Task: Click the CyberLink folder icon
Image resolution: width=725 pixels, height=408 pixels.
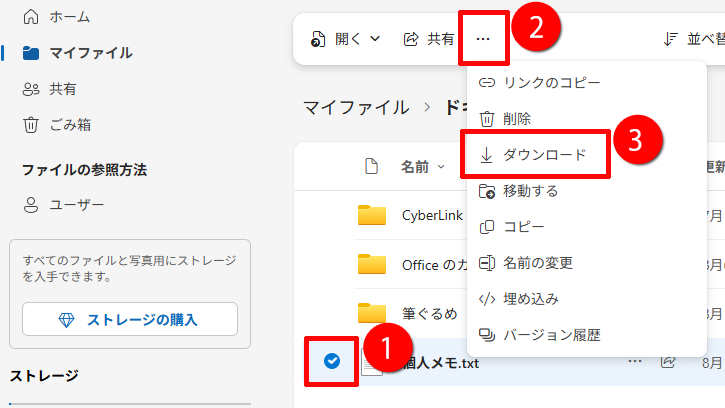Action: pyautogui.click(x=372, y=215)
